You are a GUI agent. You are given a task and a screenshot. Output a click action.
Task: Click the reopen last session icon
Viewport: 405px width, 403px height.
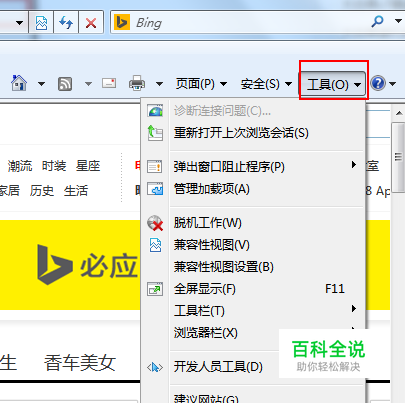(155, 133)
